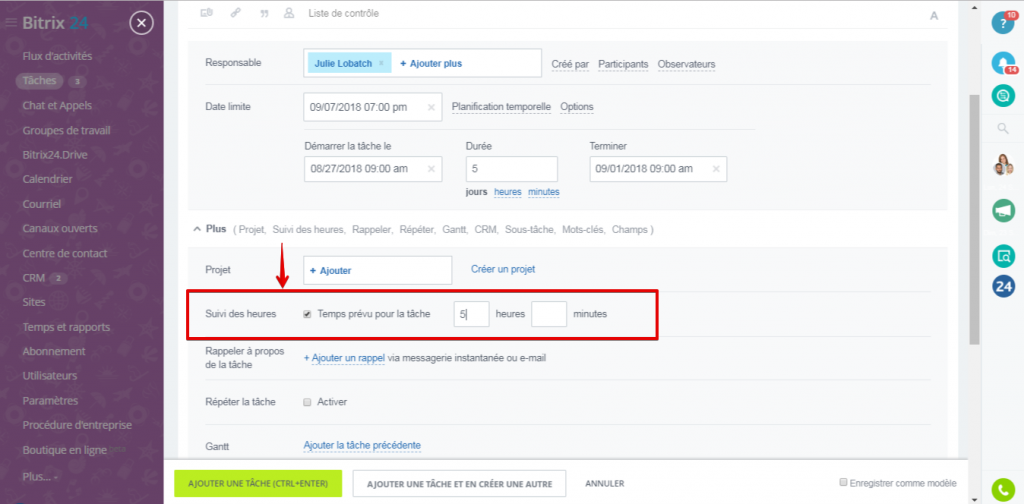1024x504 pixels.
Task: Click the Date limite input field
Action: click(x=373, y=107)
